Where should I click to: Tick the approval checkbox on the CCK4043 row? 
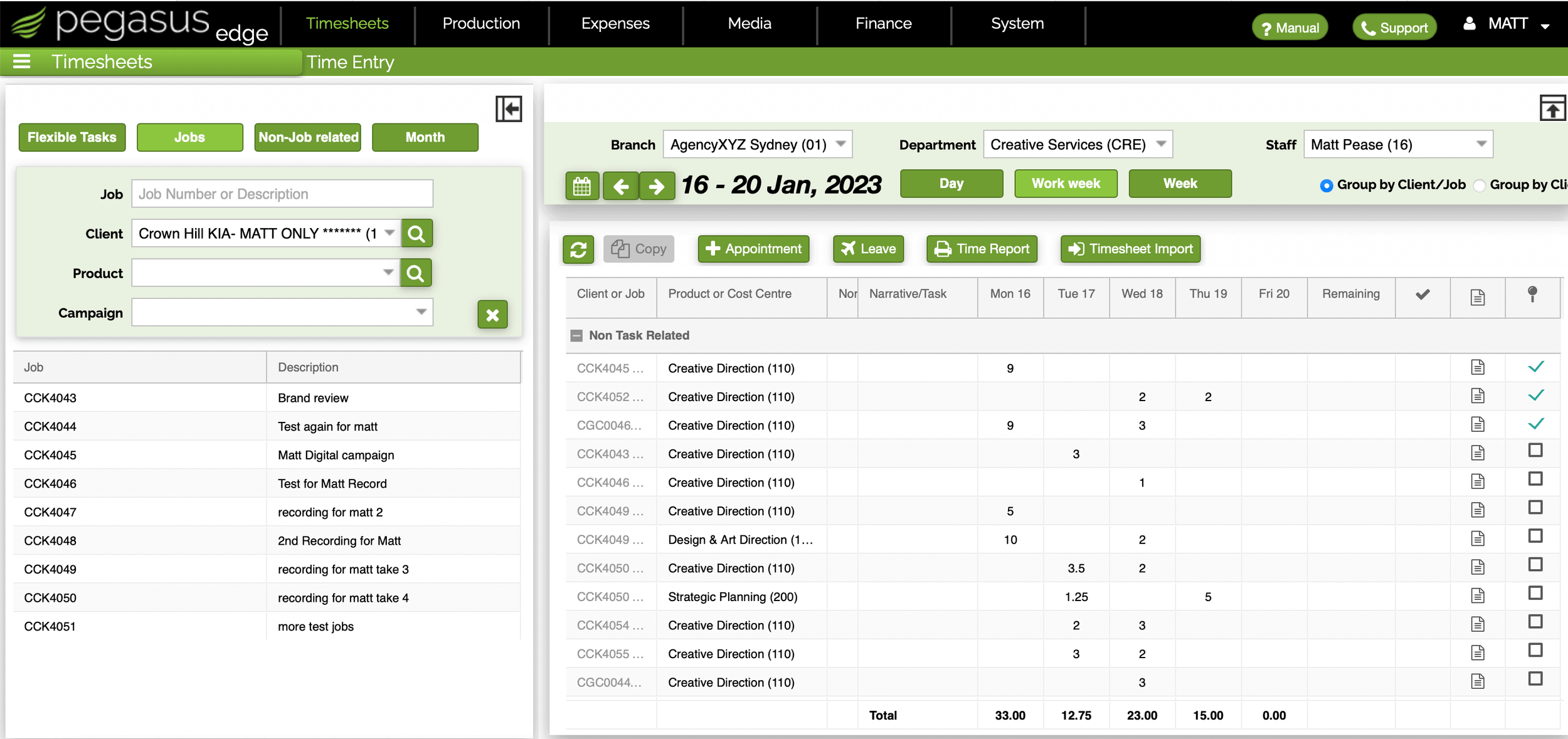point(1535,453)
